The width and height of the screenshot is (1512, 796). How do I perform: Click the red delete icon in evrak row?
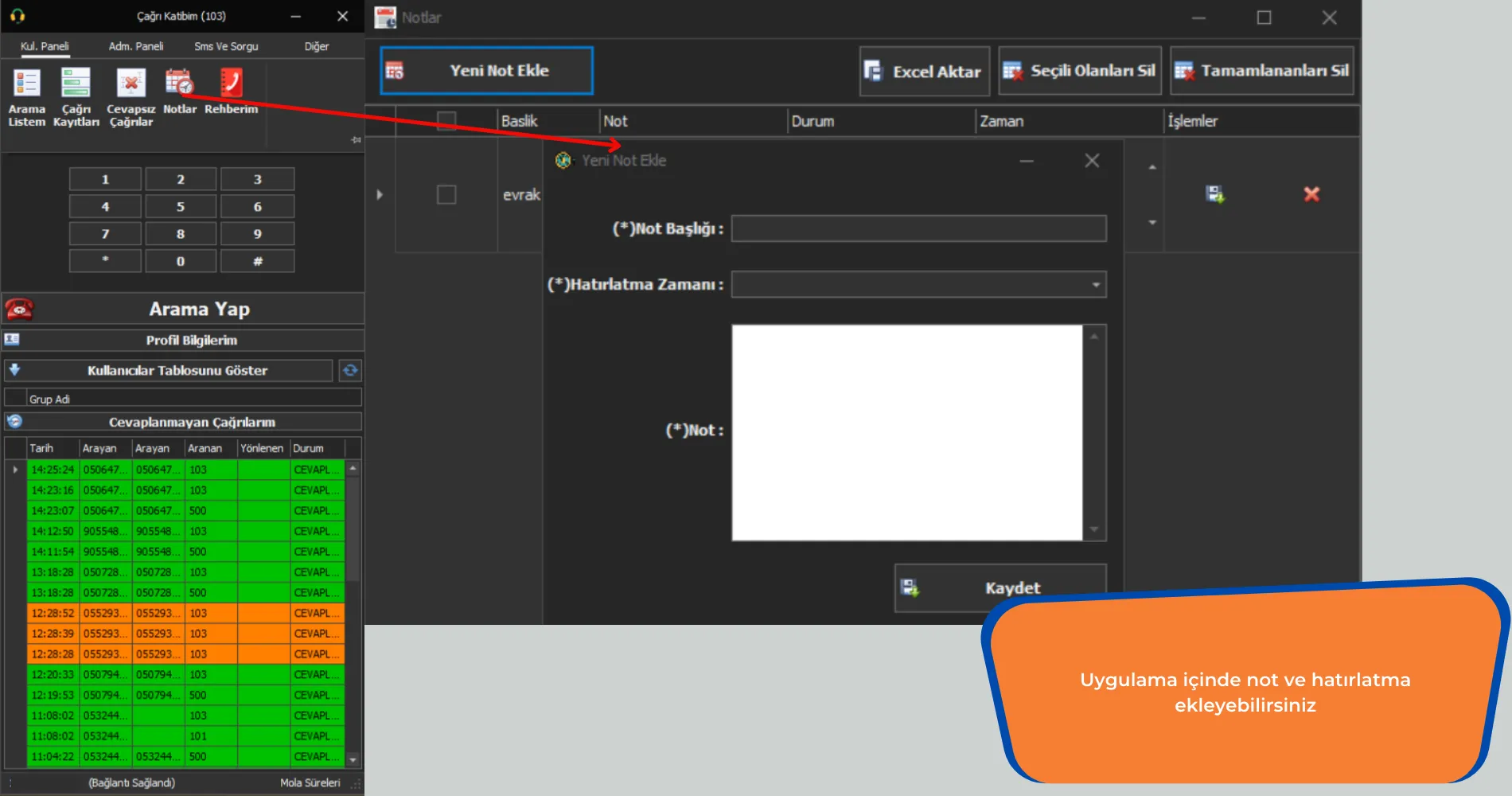point(1311,194)
